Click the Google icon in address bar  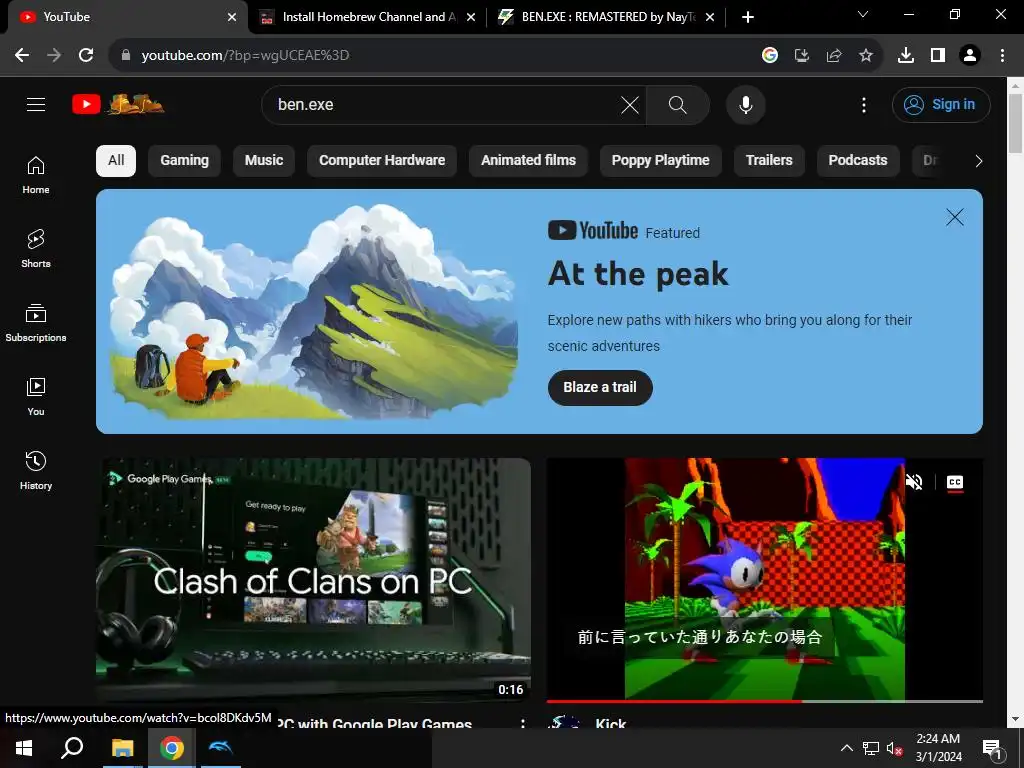[770, 56]
